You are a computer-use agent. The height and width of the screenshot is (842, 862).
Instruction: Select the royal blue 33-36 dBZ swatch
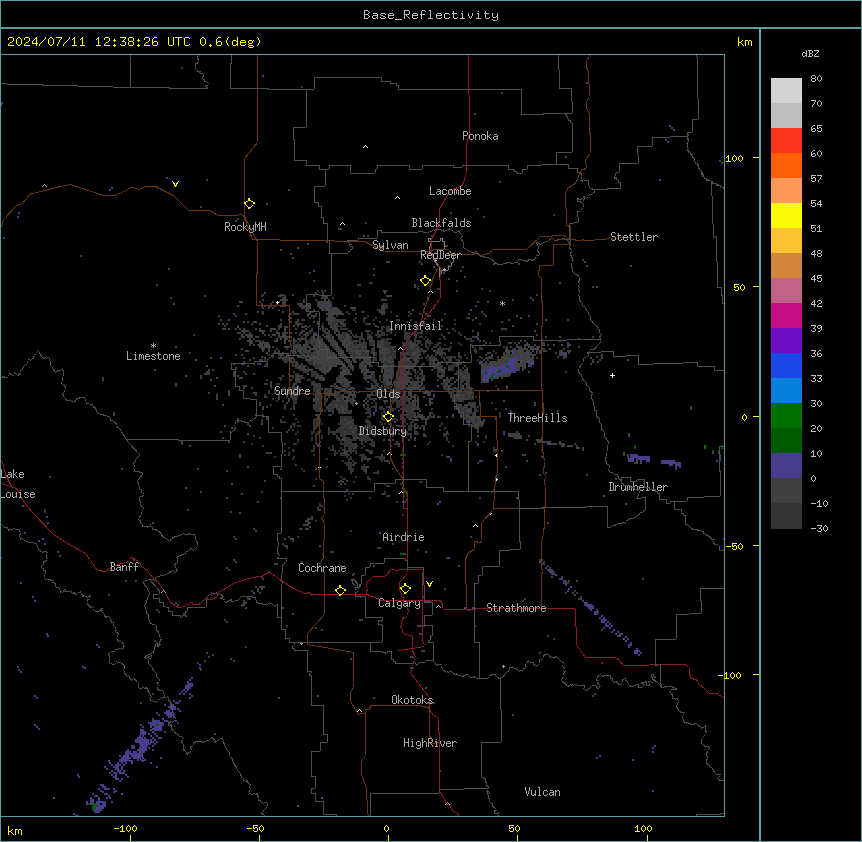tap(786, 365)
